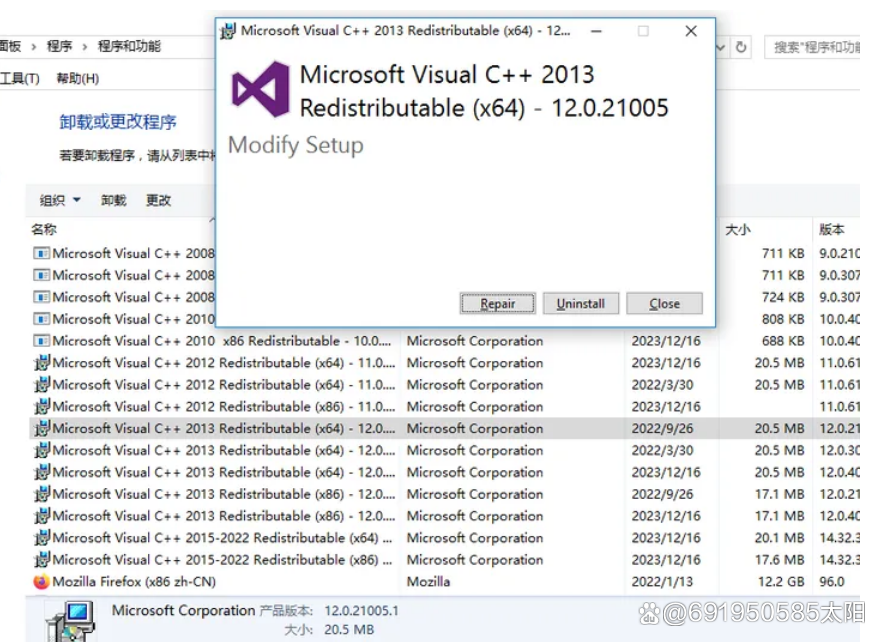The height and width of the screenshot is (644, 883).
Task: Click the program icon in the bottom details pane
Action: tap(70, 621)
